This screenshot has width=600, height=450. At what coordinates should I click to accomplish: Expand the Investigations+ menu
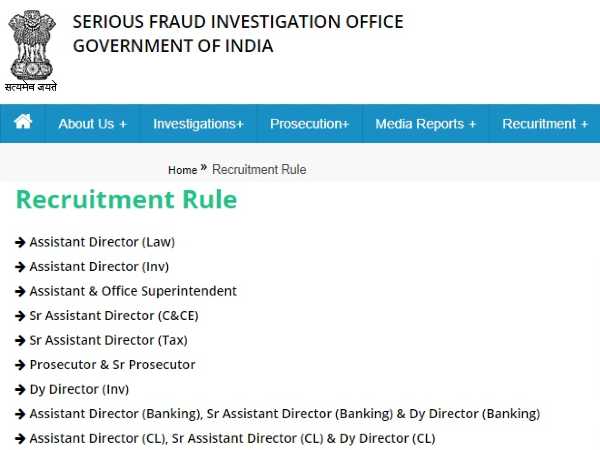click(x=198, y=124)
